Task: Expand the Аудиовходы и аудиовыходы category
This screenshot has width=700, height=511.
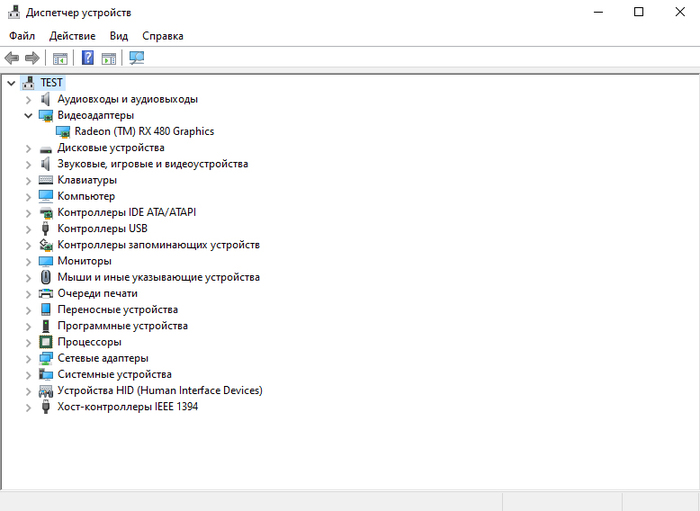Action: pyautogui.click(x=28, y=99)
